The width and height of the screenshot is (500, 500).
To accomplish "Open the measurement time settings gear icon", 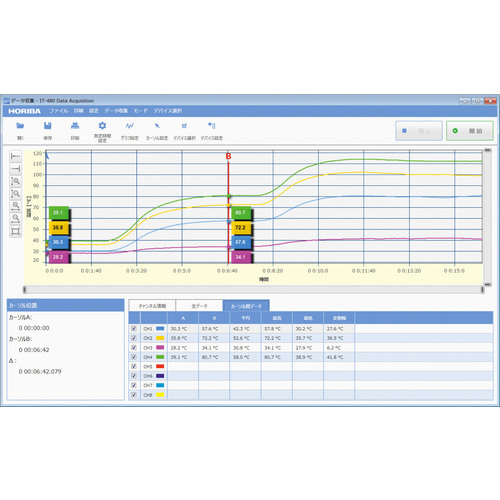I will point(102,126).
